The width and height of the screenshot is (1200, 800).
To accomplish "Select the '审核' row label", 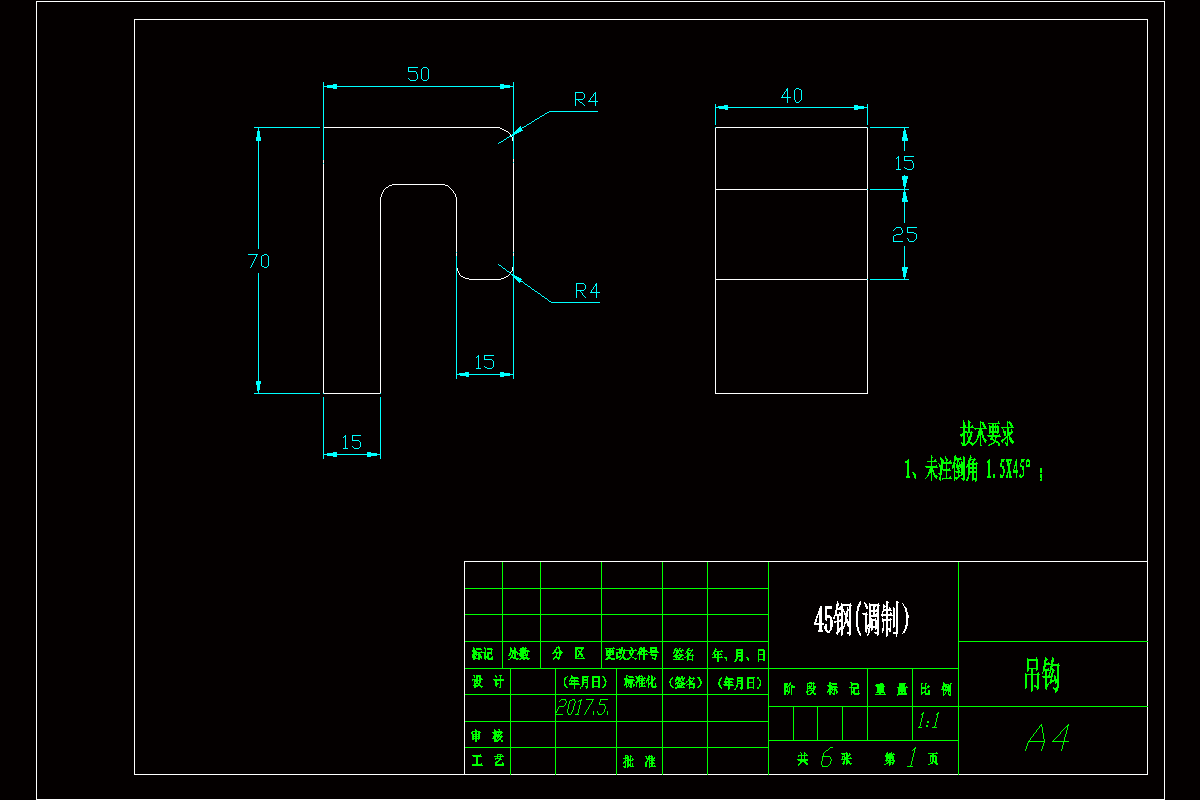I will [x=488, y=735].
